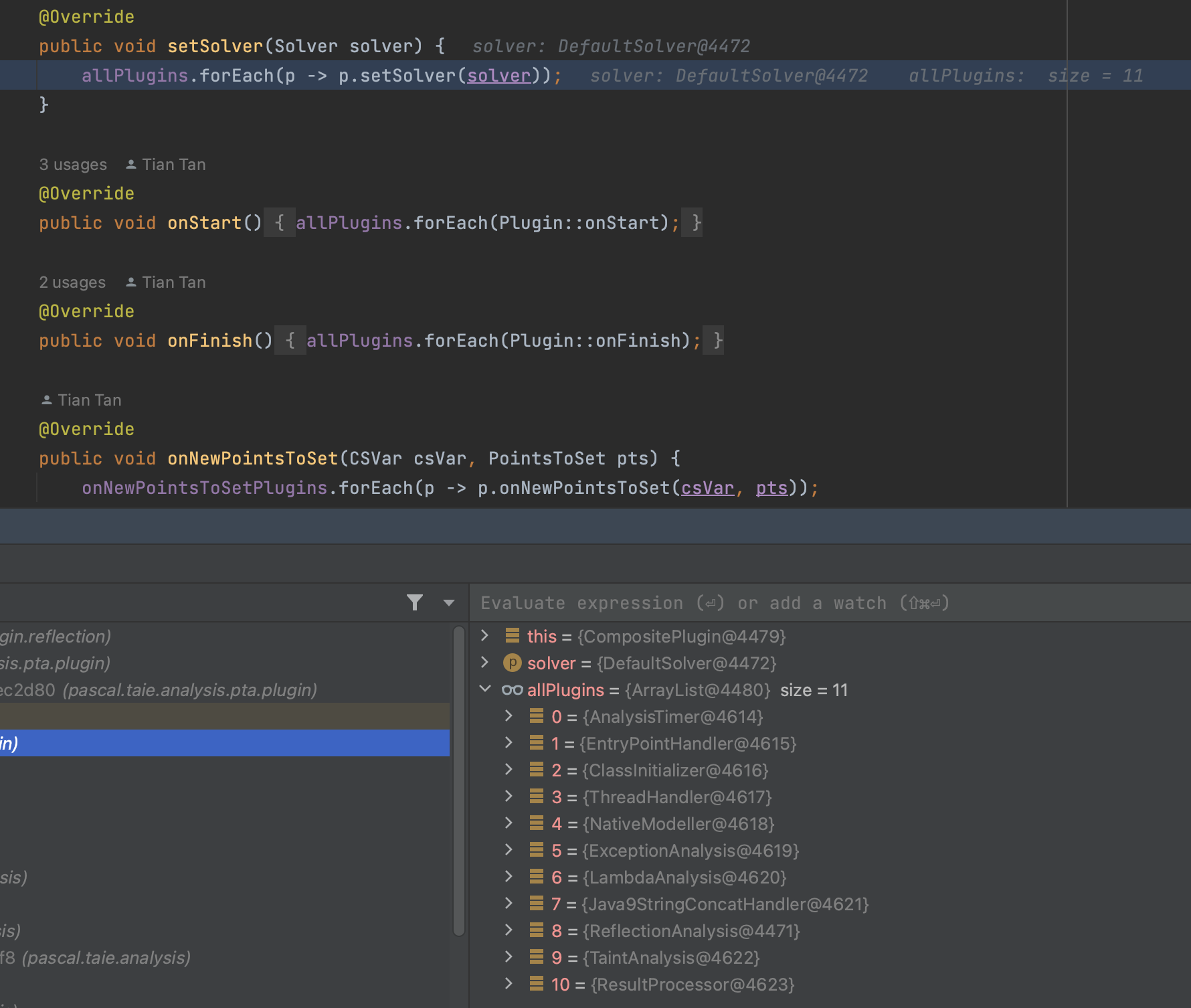Collapse the allPlugins ArrayList node
This screenshot has height=1008, width=1191.
pos(485,689)
